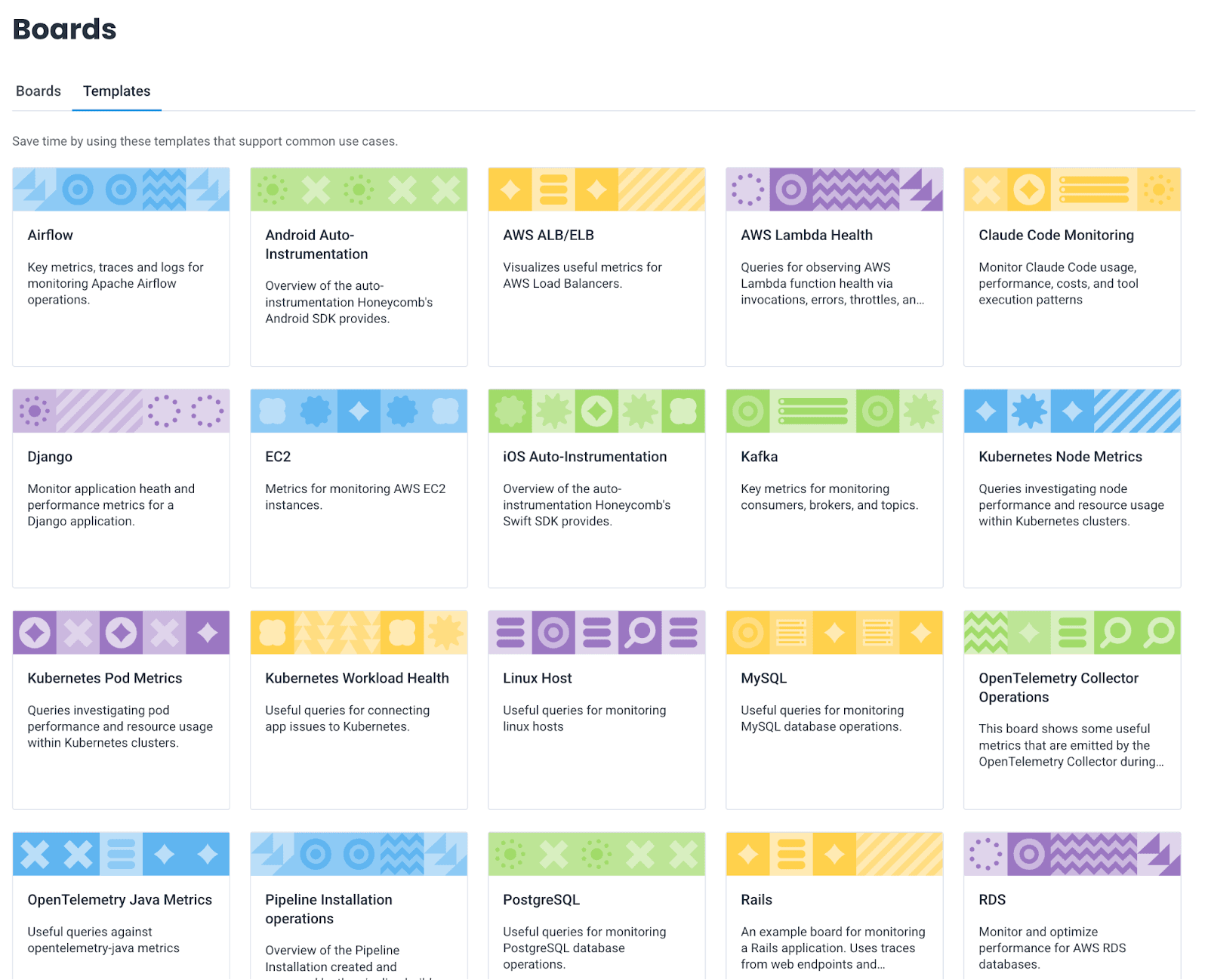Choose the Kubernetes Workload Health template

(357, 678)
